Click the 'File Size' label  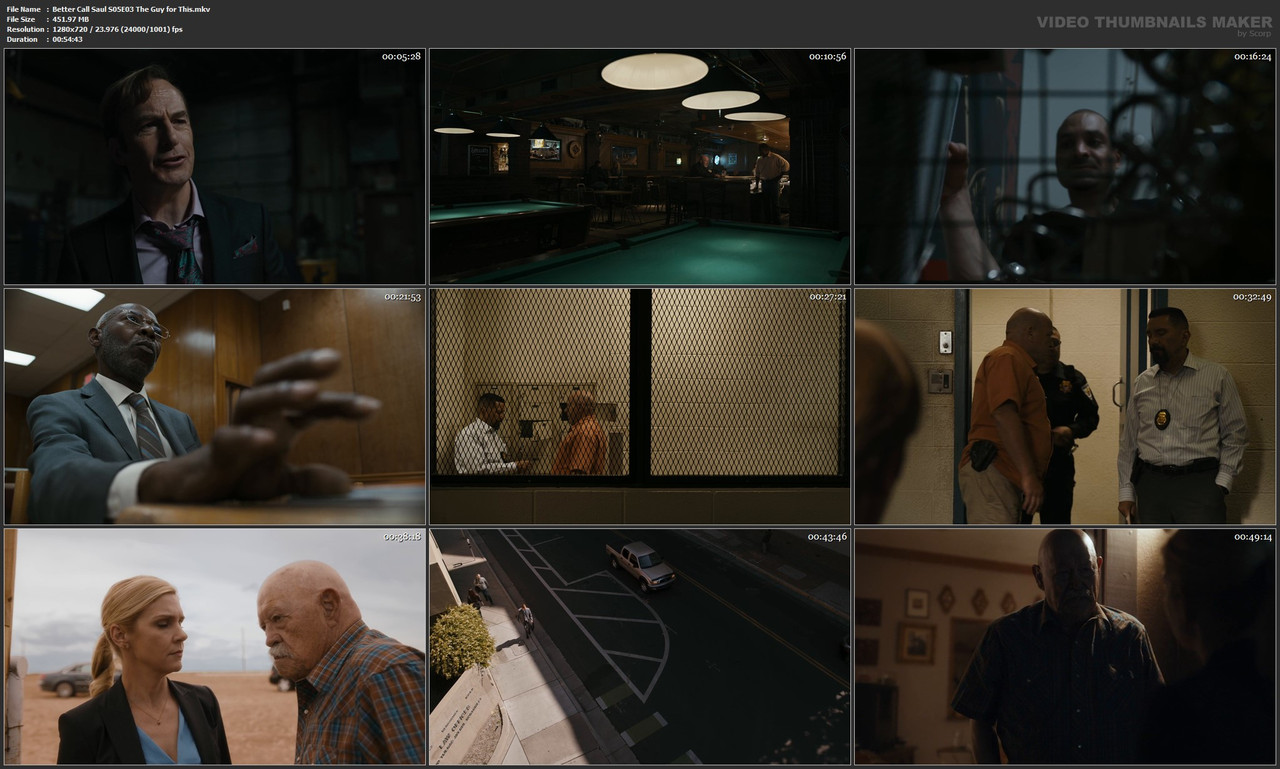click(21, 19)
